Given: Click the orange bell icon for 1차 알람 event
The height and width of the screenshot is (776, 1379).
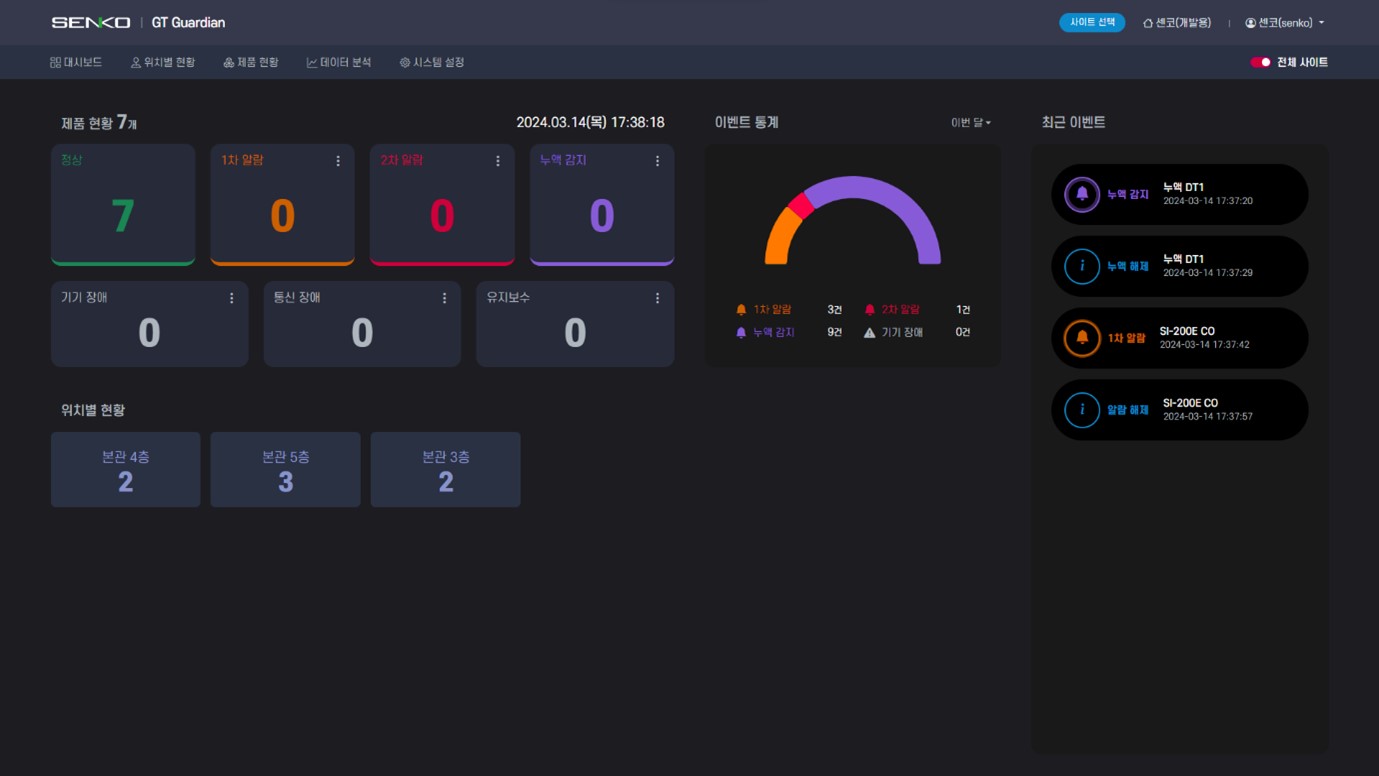Looking at the screenshot, I should (x=1082, y=338).
